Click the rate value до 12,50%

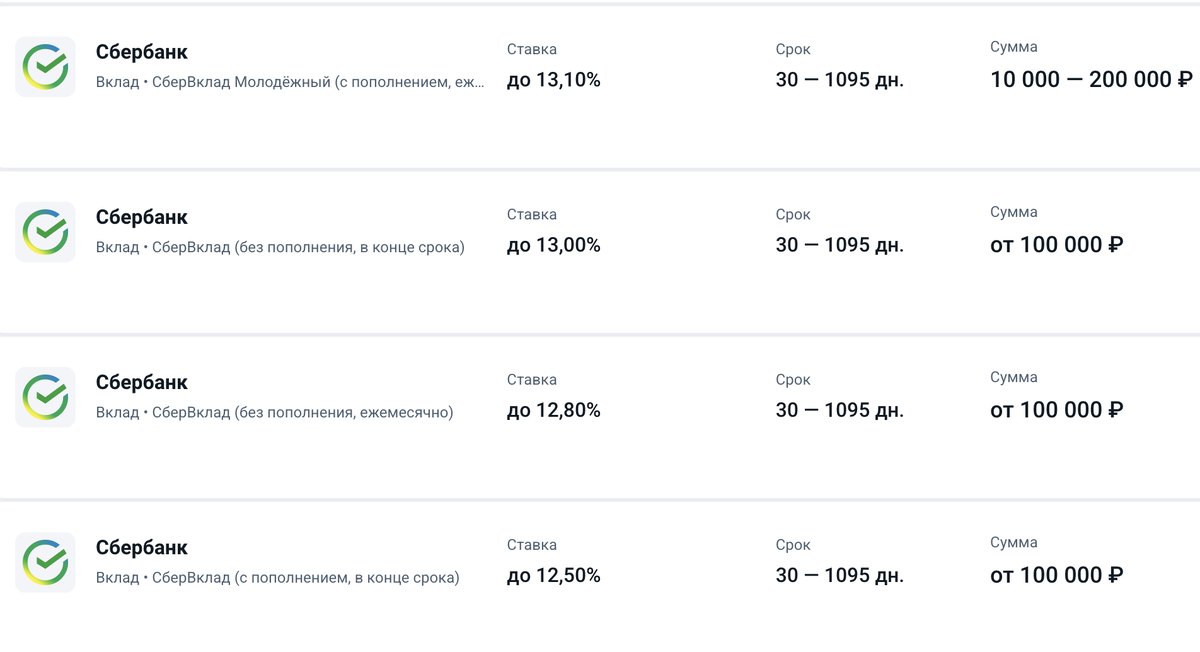[554, 575]
